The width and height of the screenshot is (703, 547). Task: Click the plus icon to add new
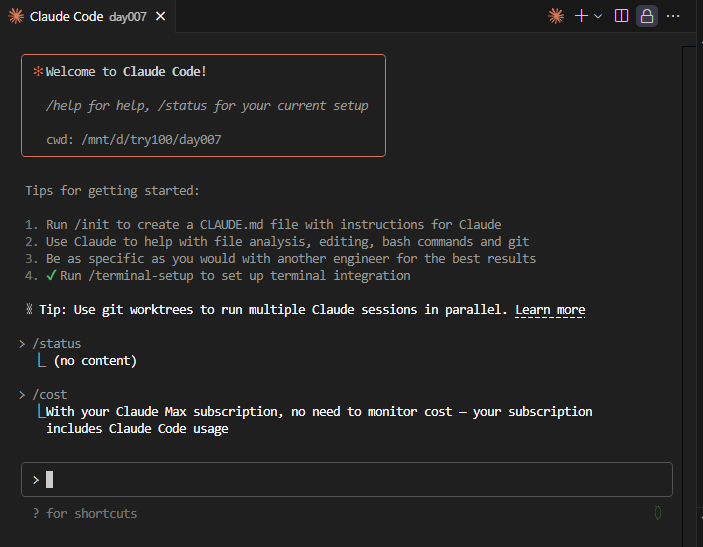tap(581, 16)
